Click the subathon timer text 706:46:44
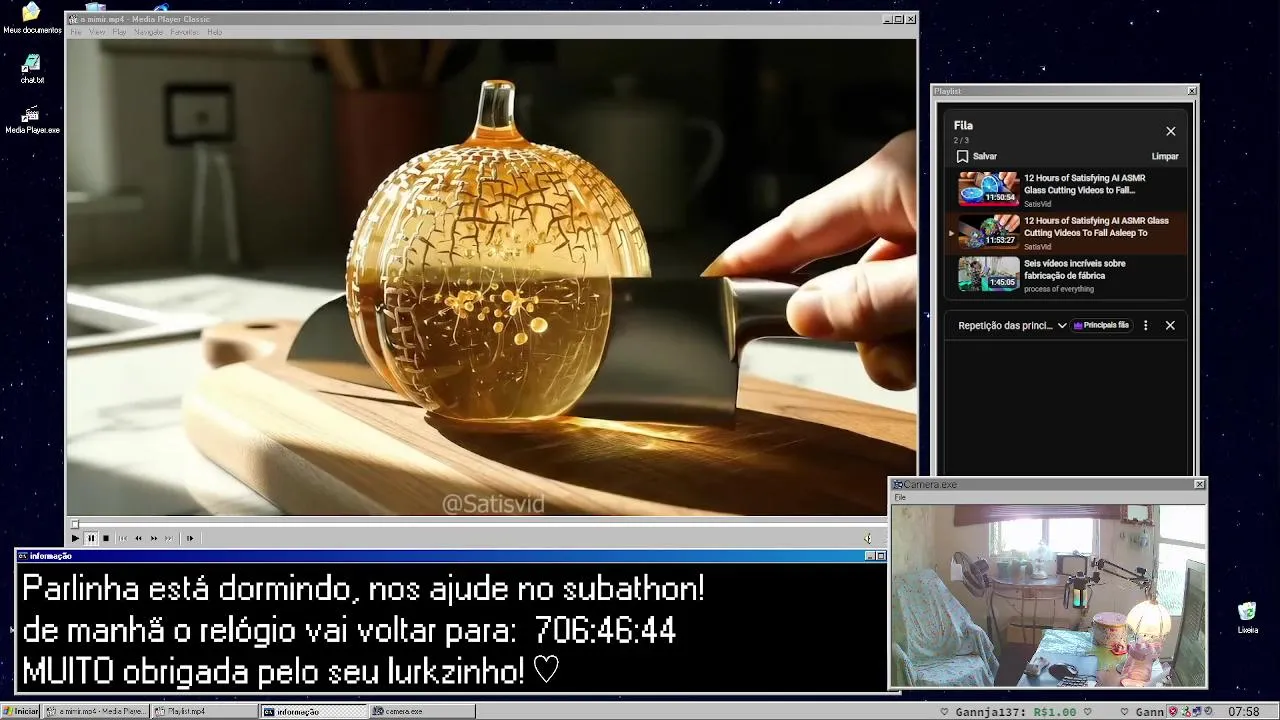 coord(605,631)
